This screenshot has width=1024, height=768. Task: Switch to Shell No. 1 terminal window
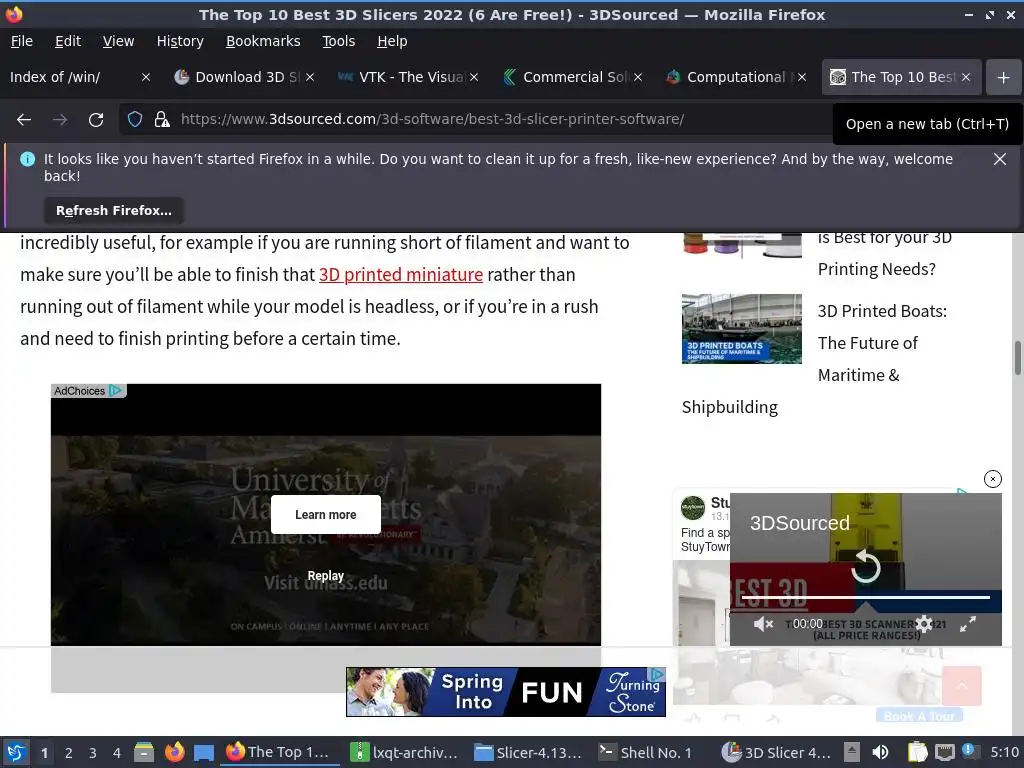(647, 752)
